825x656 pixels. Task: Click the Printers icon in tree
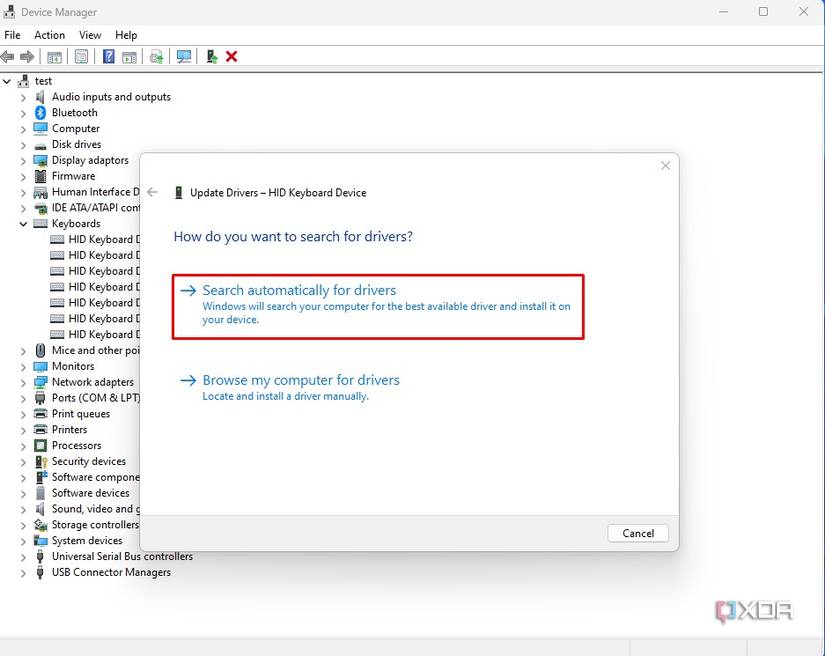coord(41,429)
